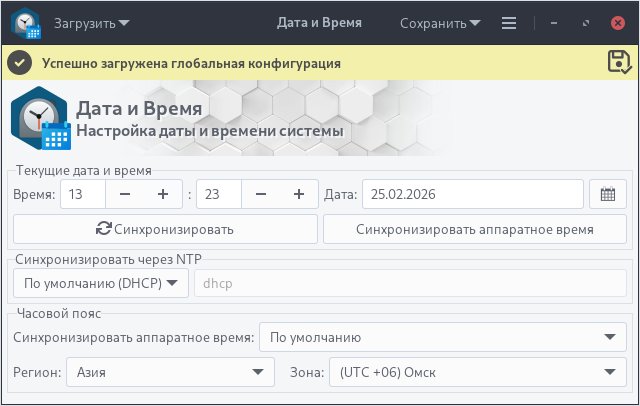The image size is (640, 406).
Task: Increase the hours value with plus
Action: [x=163, y=194]
